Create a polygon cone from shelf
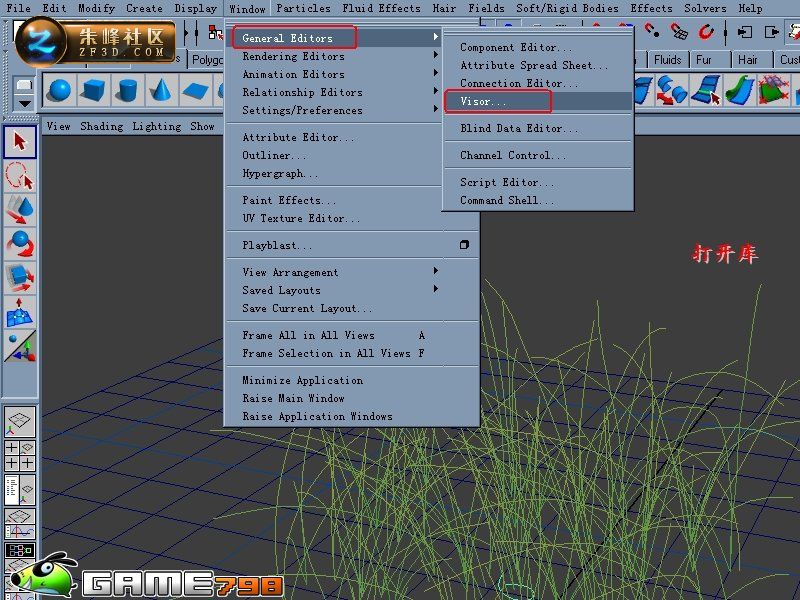This screenshot has width=800, height=600. (161, 90)
